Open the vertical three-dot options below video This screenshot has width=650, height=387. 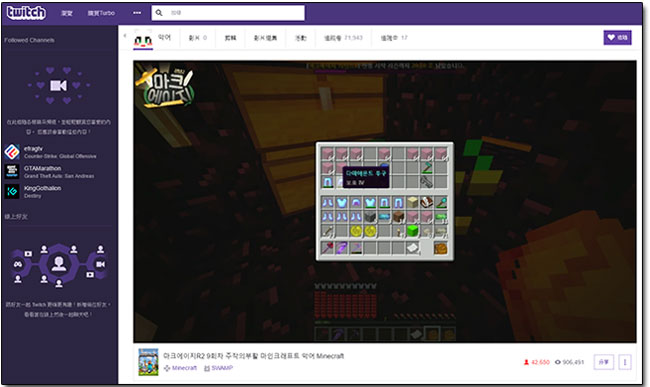[x=625, y=362]
